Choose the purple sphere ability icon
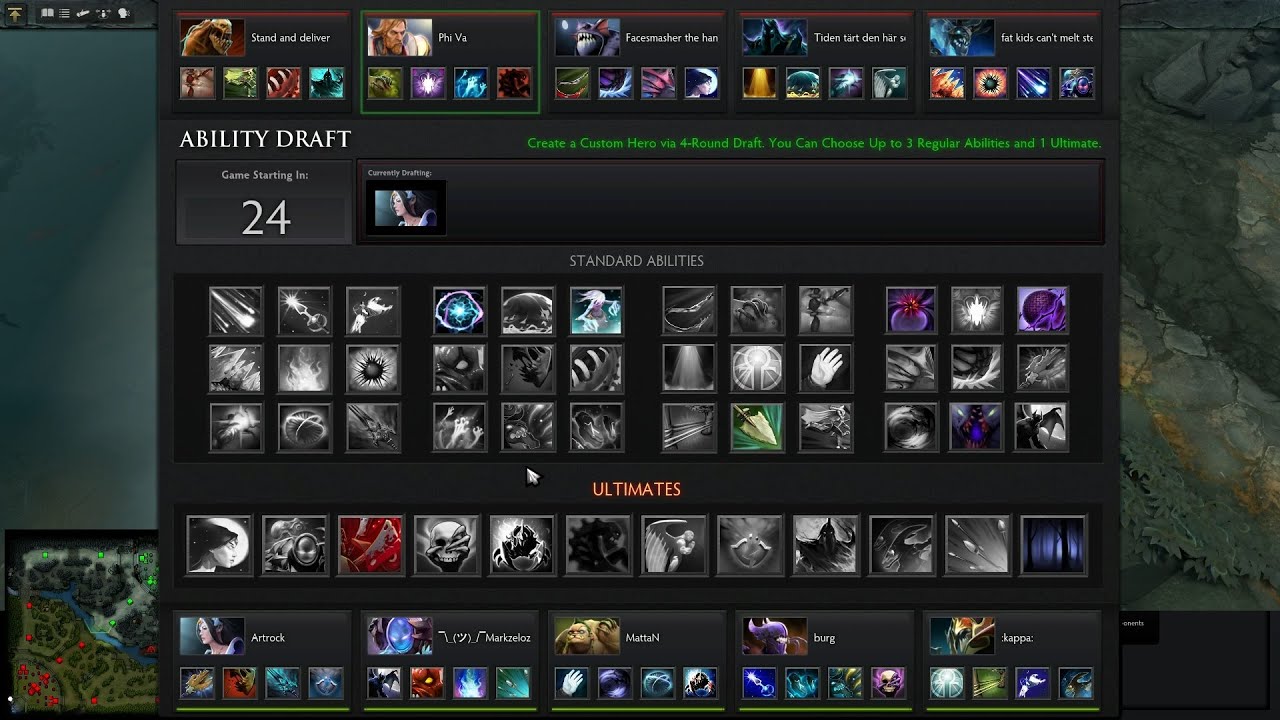 (1042, 311)
